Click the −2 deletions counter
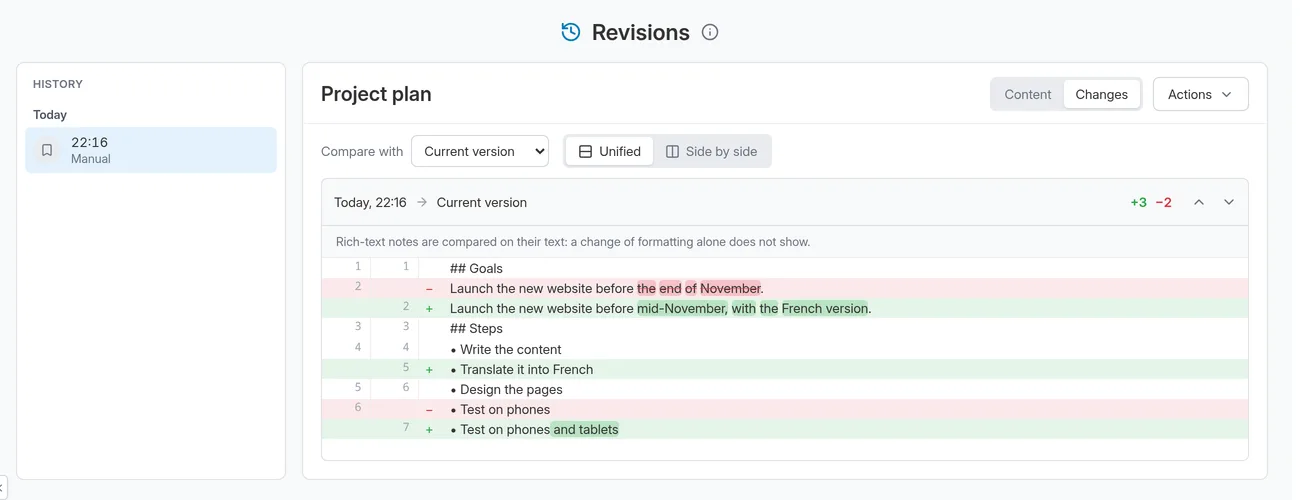The height and width of the screenshot is (500, 1300). (1163, 202)
